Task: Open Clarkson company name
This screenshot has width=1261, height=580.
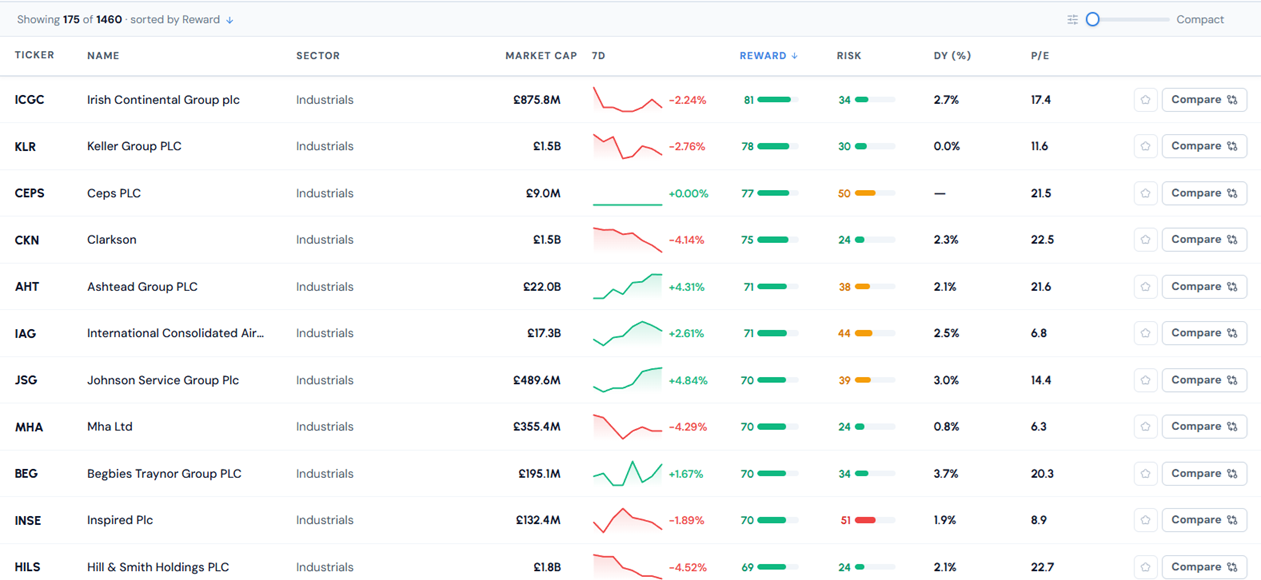Action: coord(112,240)
